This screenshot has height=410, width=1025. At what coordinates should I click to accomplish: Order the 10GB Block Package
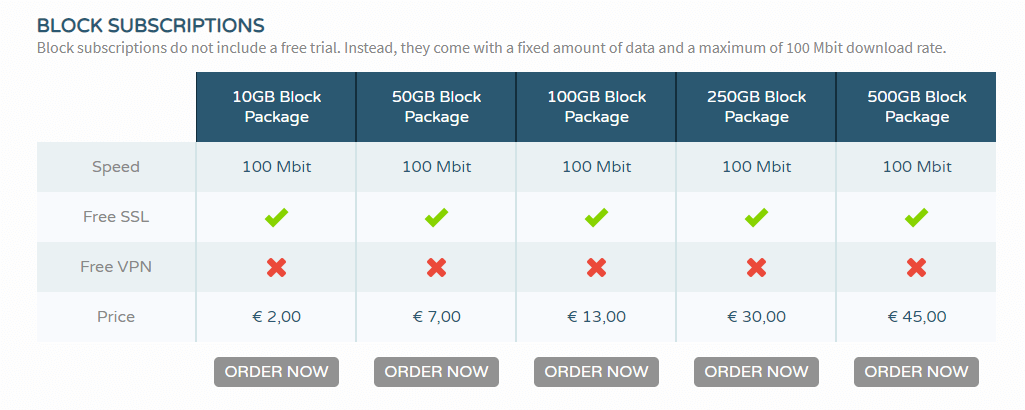(x=276, y=372)
